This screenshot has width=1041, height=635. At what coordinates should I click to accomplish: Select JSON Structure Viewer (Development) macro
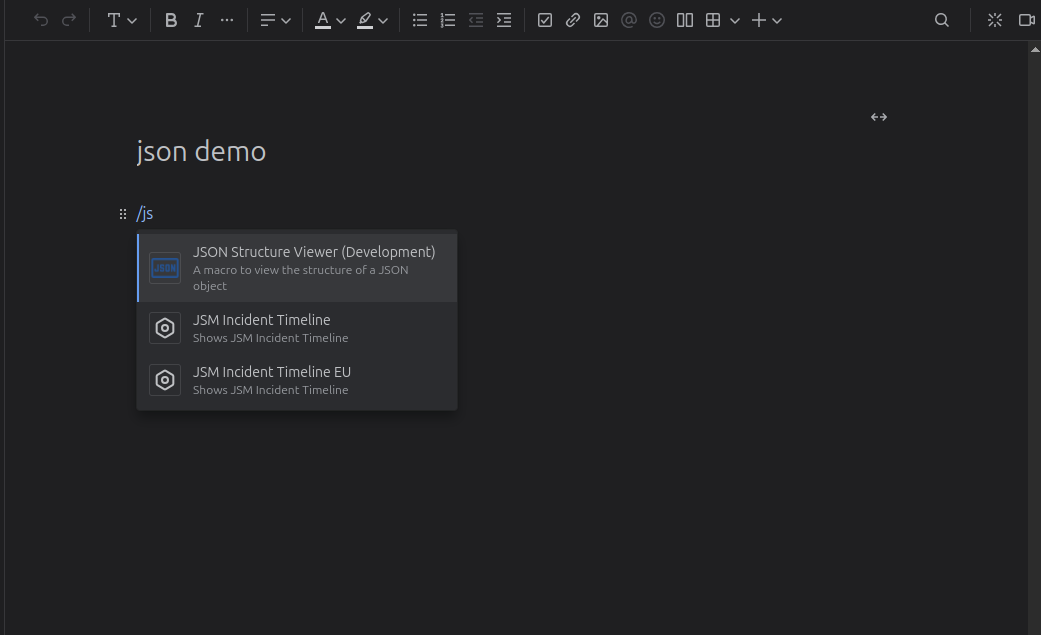[x=297, y=268]
